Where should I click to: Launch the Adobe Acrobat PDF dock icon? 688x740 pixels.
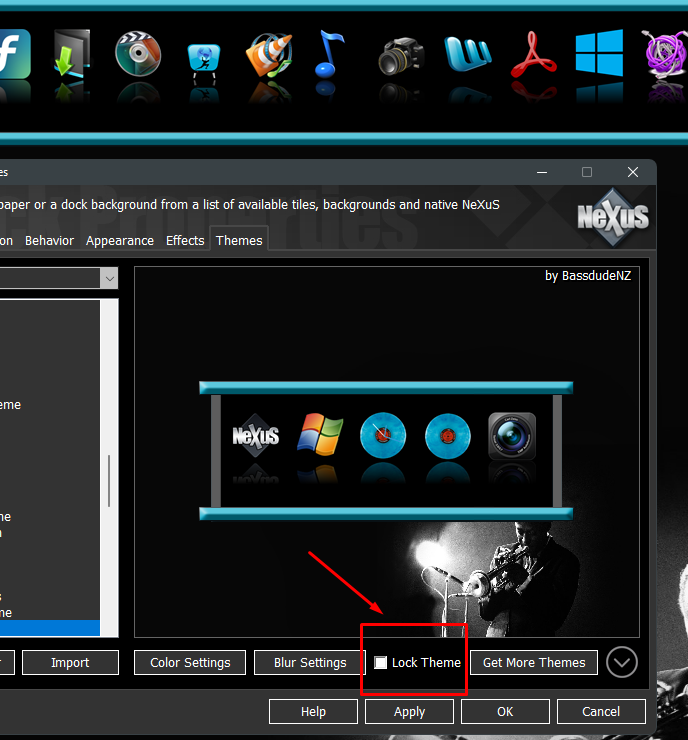click(x=534, y=55)
